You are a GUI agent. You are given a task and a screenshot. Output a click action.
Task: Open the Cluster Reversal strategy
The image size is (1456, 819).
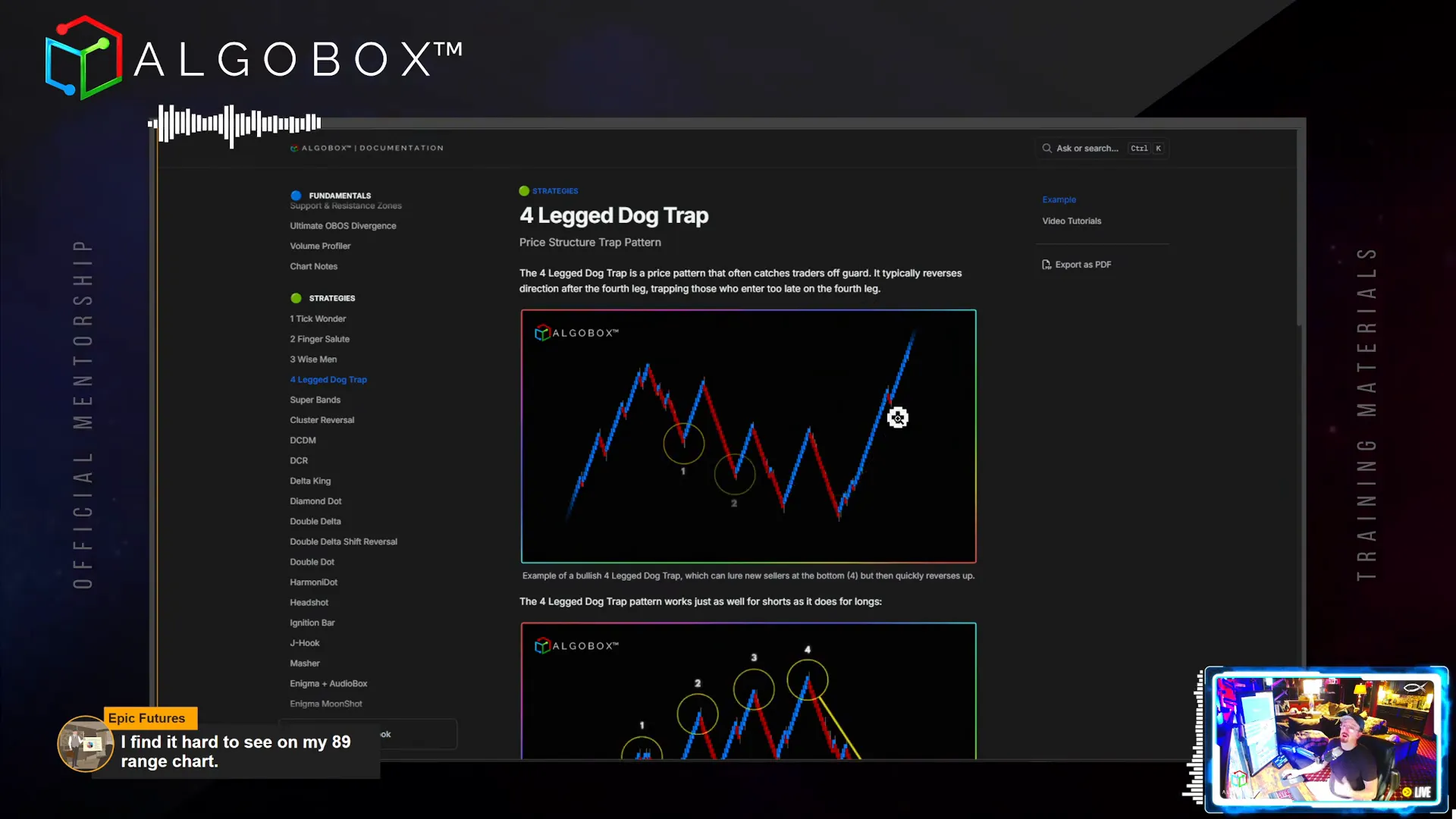[x=322, y=420]
